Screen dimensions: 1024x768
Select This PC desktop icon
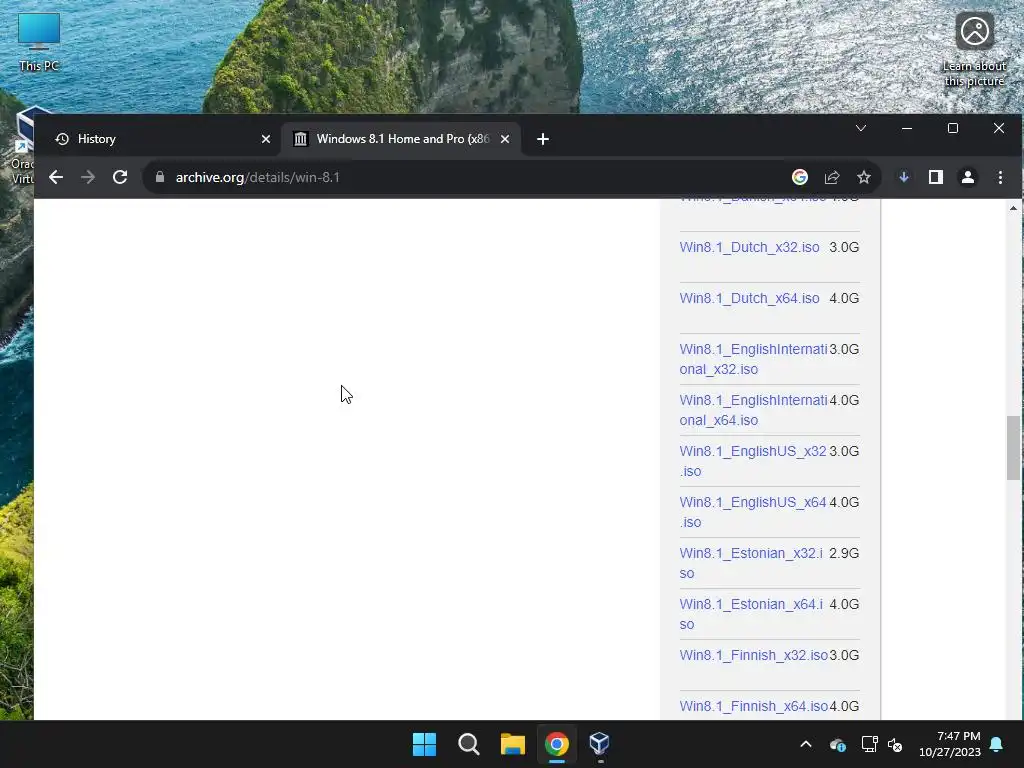39,42
